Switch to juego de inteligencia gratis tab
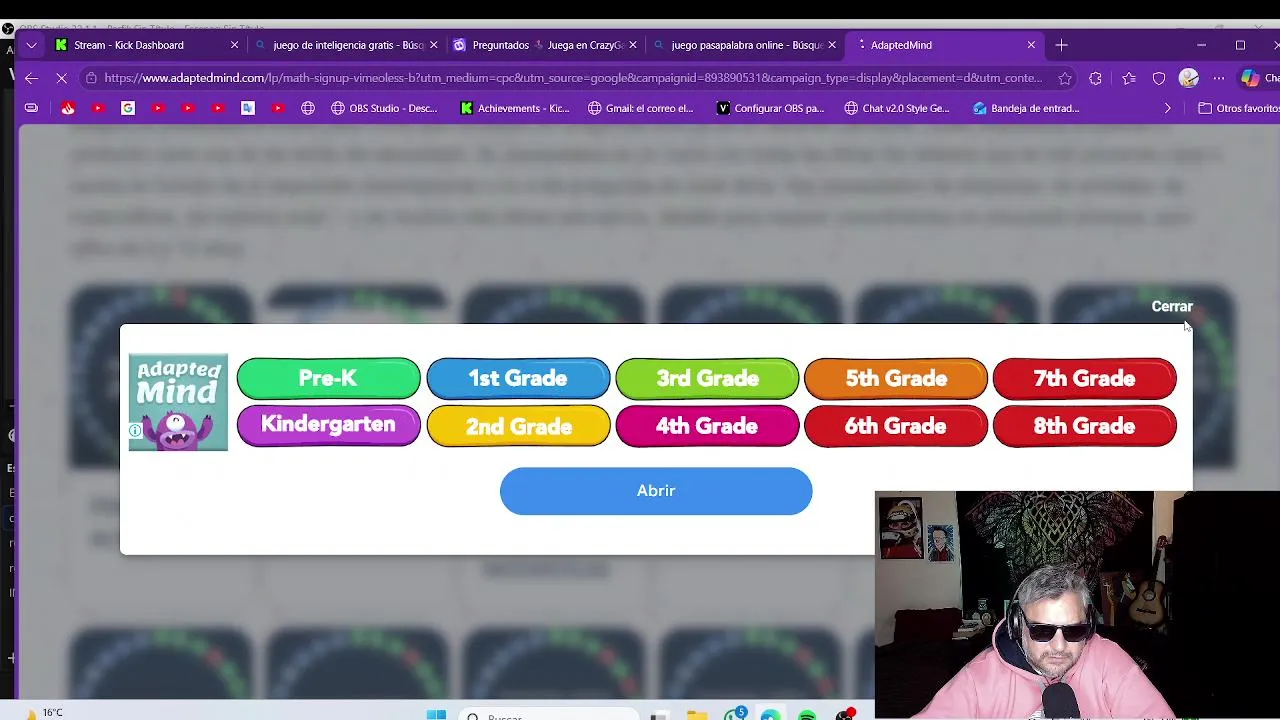This screenshot has height=720, width=1280. coord(348,45)
